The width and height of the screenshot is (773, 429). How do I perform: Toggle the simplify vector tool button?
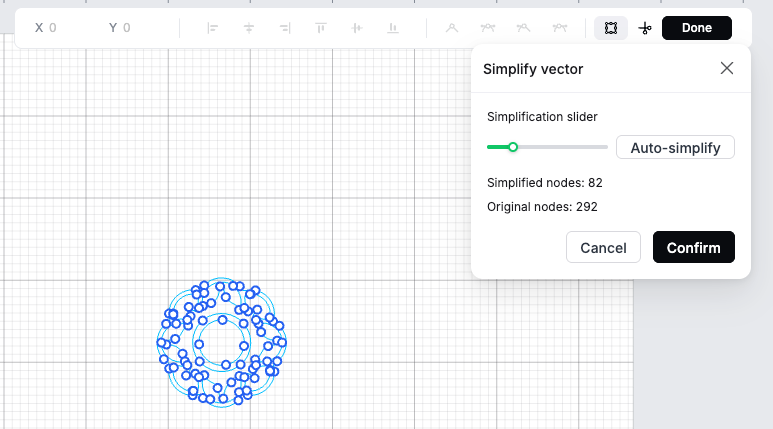click(x=611, y=28)
